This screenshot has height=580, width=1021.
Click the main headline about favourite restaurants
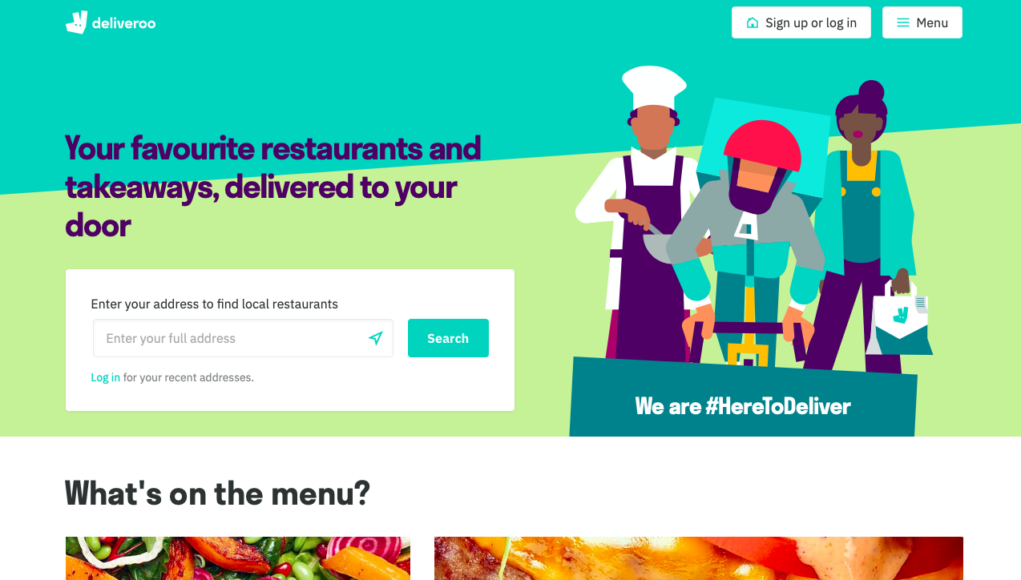[x=273, y=187]
